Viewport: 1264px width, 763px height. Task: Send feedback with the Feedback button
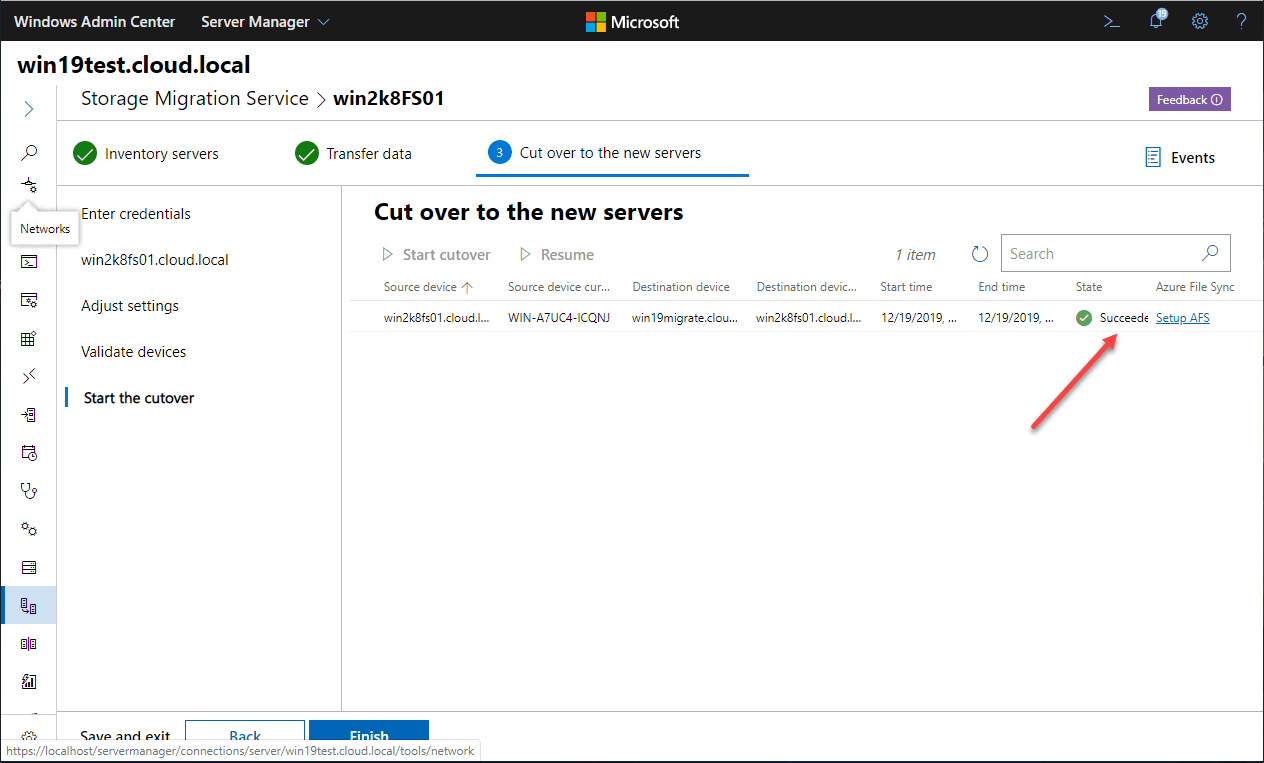click(1189, 100)
